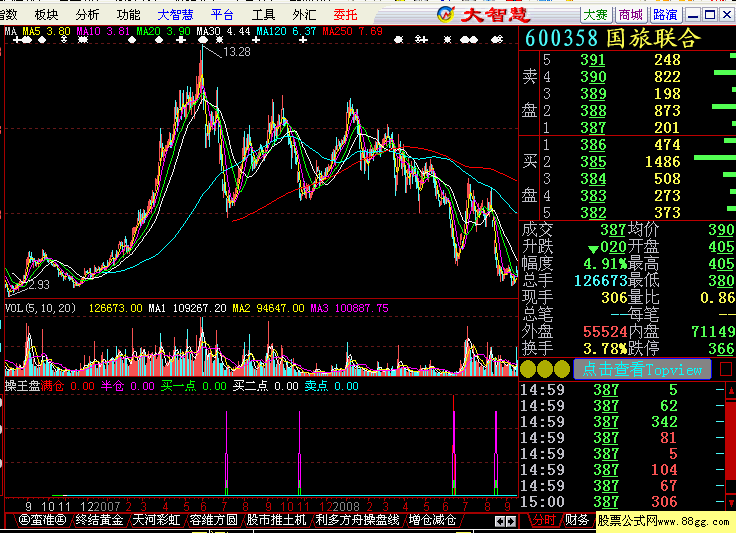
Task: Open the red 委托 menu
Action: pyautogui.click(x=345, y=15)
